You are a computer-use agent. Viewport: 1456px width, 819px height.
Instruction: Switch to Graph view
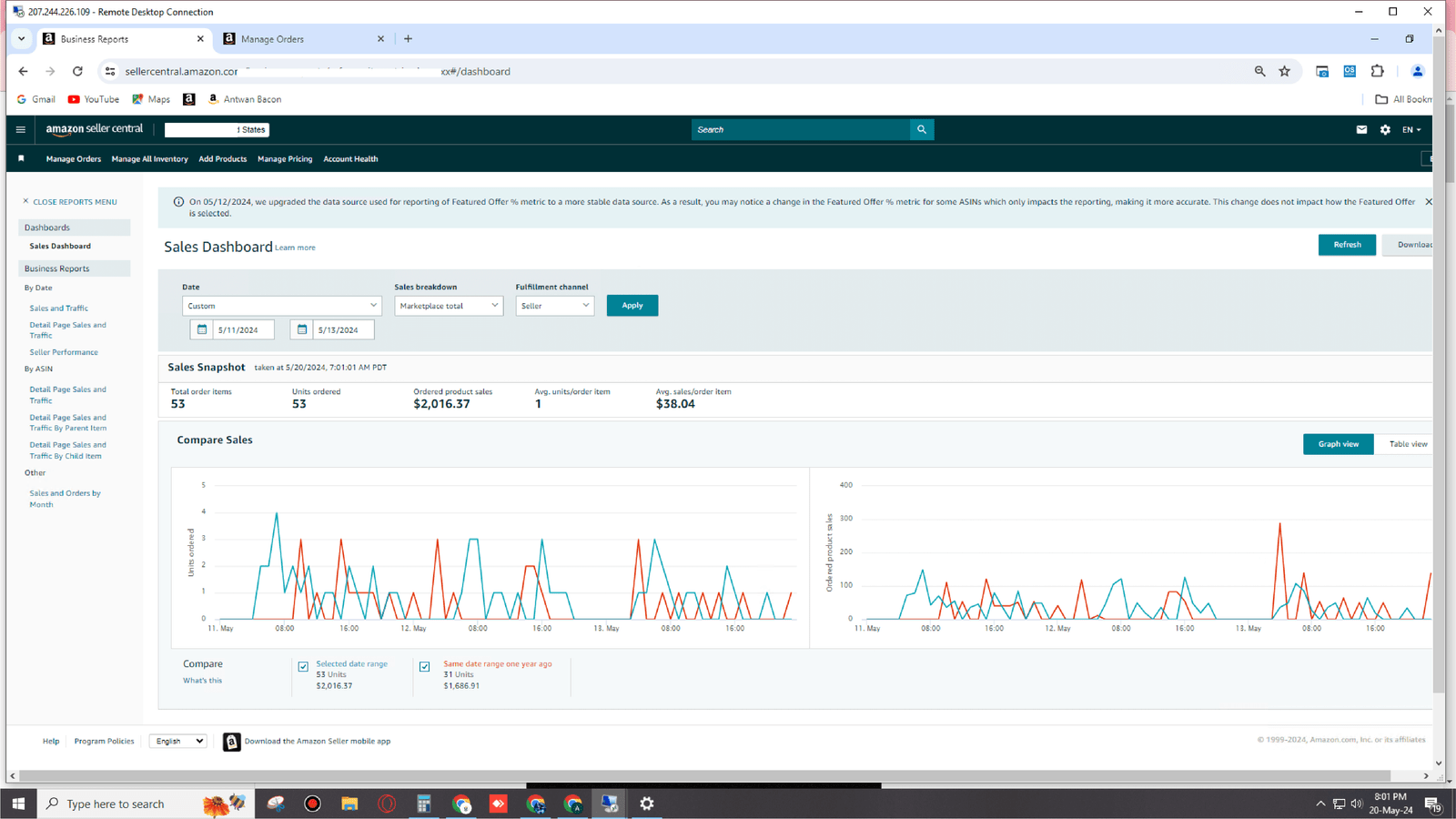1338,444
